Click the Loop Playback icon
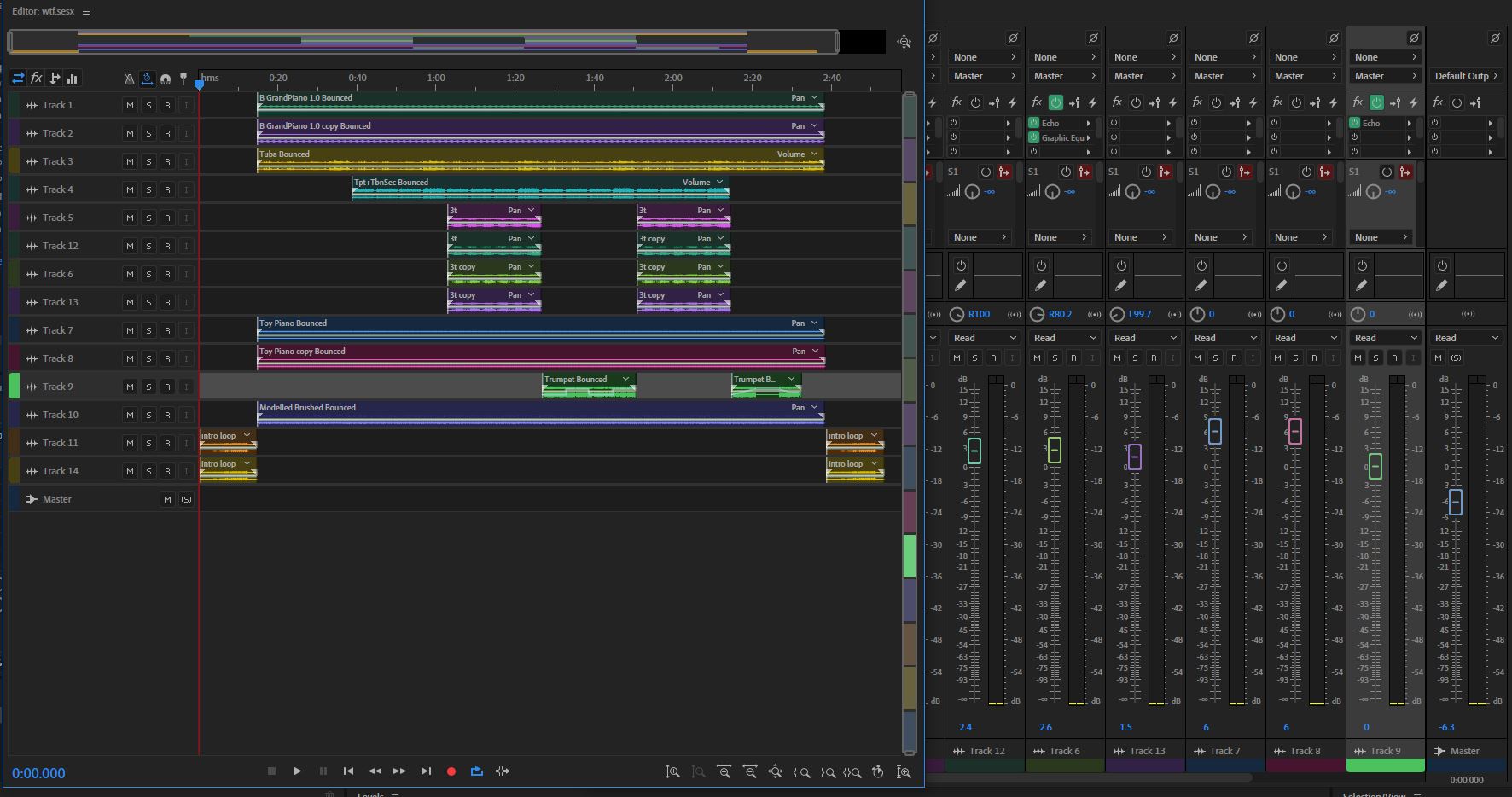1512x797 pixels. point(477,771)
